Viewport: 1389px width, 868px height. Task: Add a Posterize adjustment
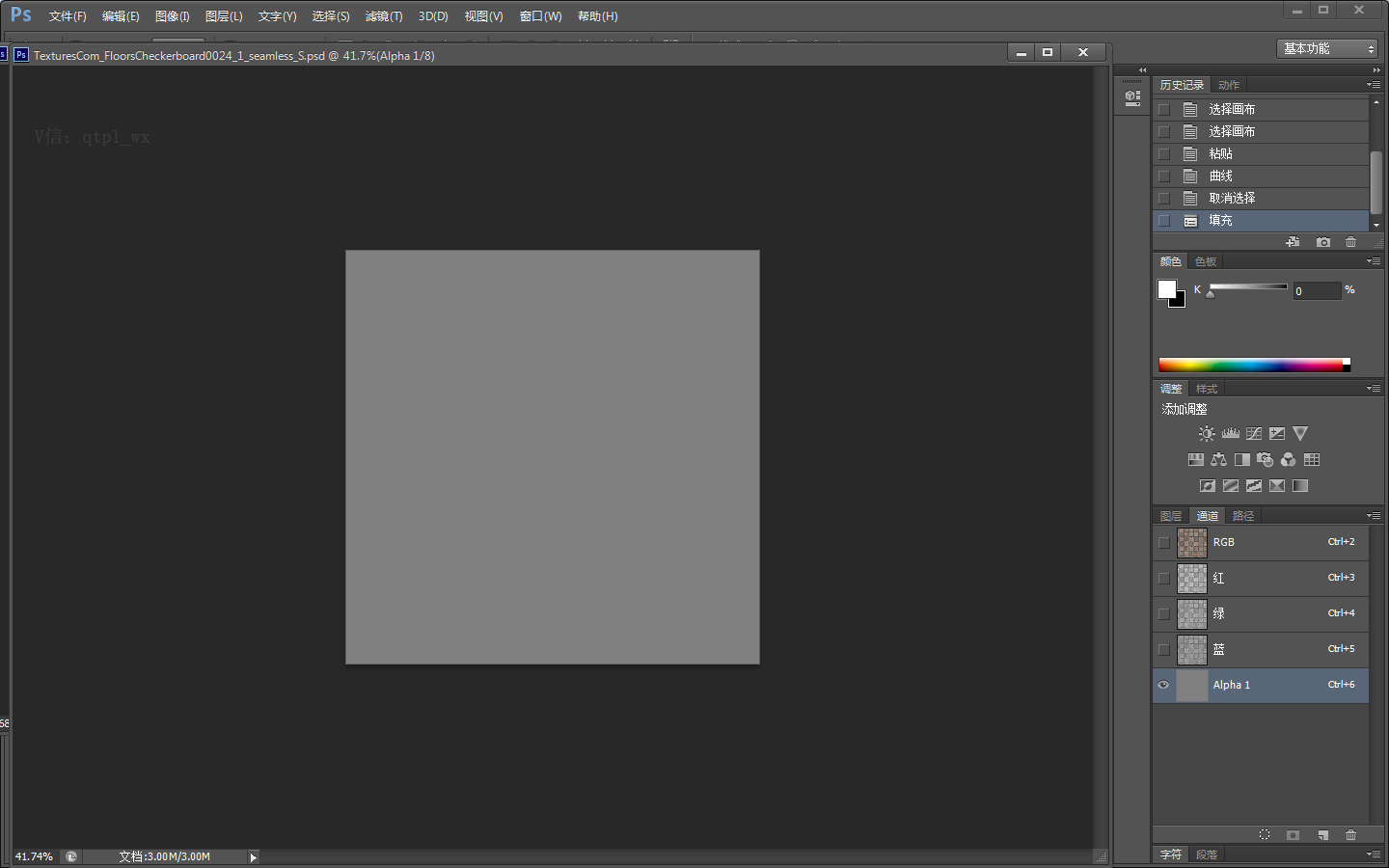point(1231,486)
